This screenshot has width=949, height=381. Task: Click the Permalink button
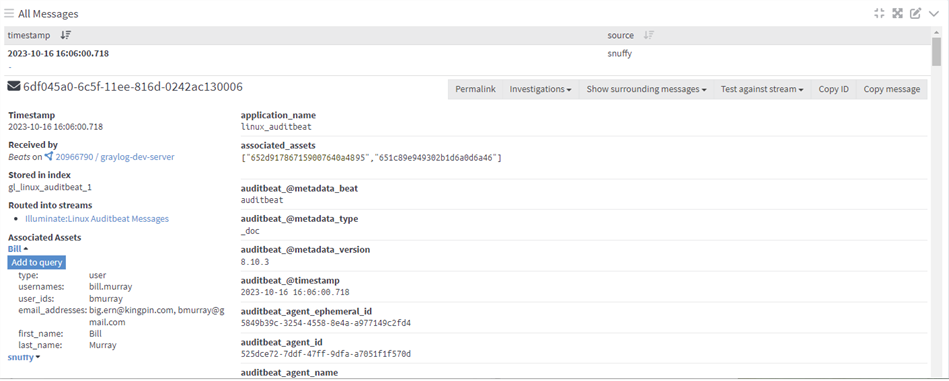tap(476, 89)
